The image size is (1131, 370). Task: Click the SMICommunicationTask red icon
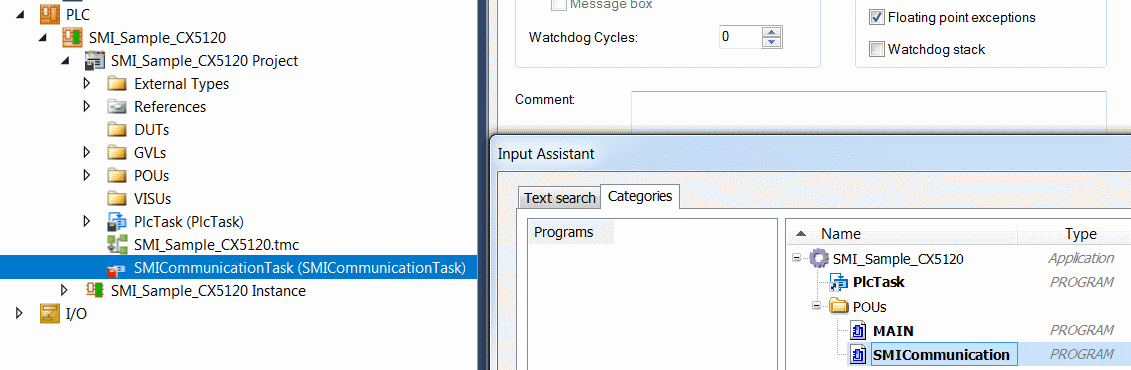click(118, 268)
